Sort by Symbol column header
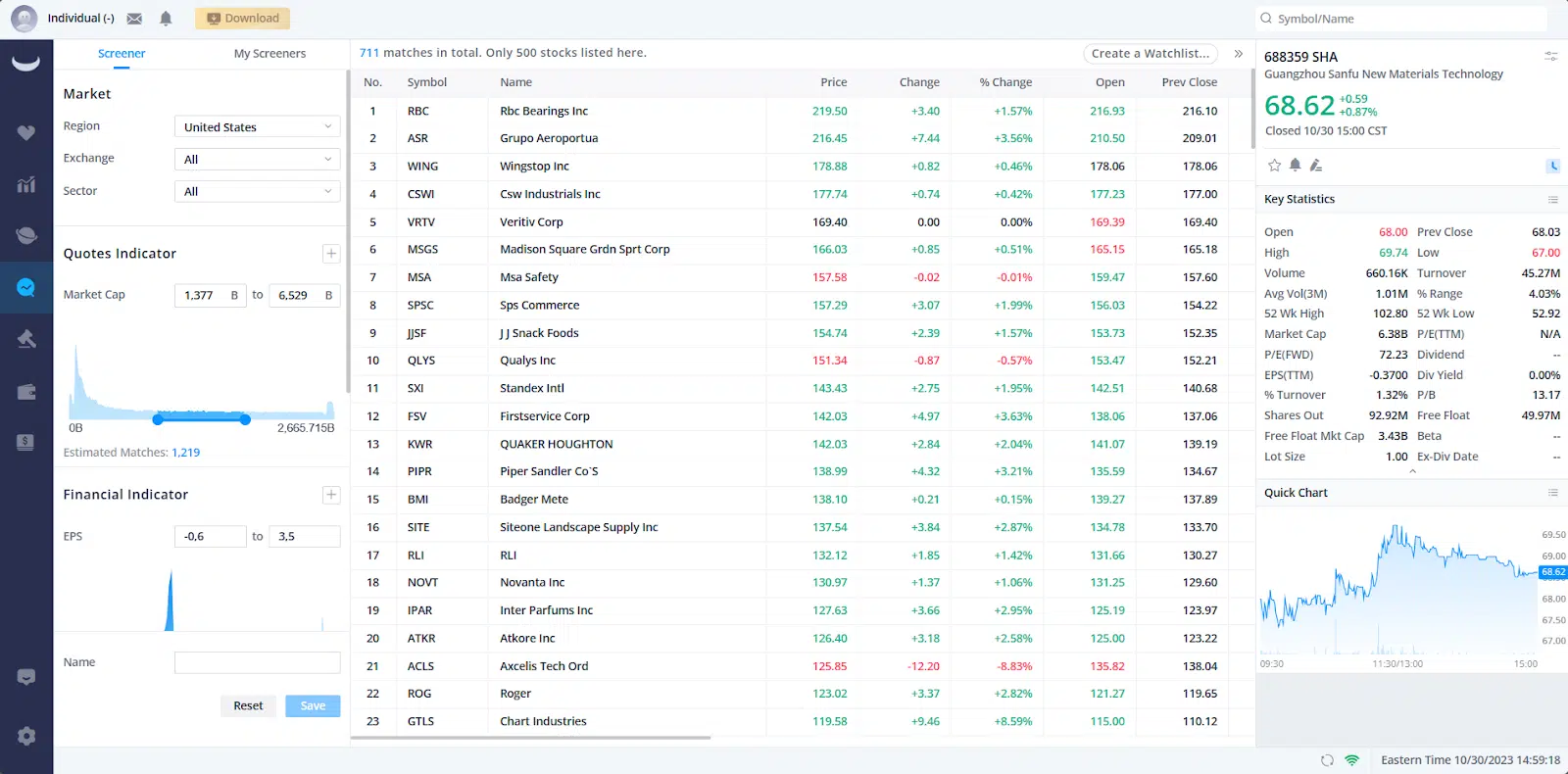Screen dimensions: 1568x774 [x=427, y=82]
